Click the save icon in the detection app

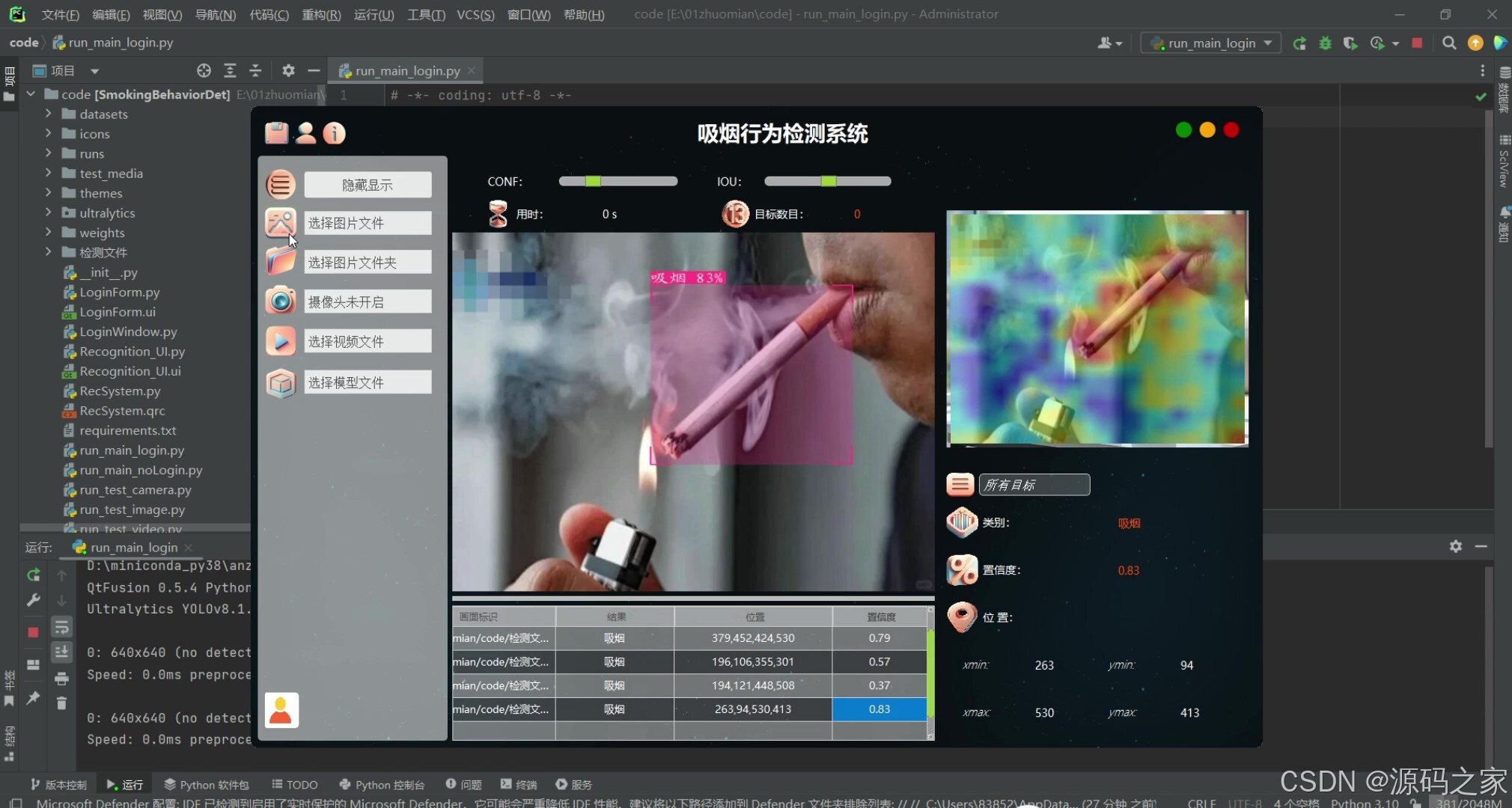point(277,133)
